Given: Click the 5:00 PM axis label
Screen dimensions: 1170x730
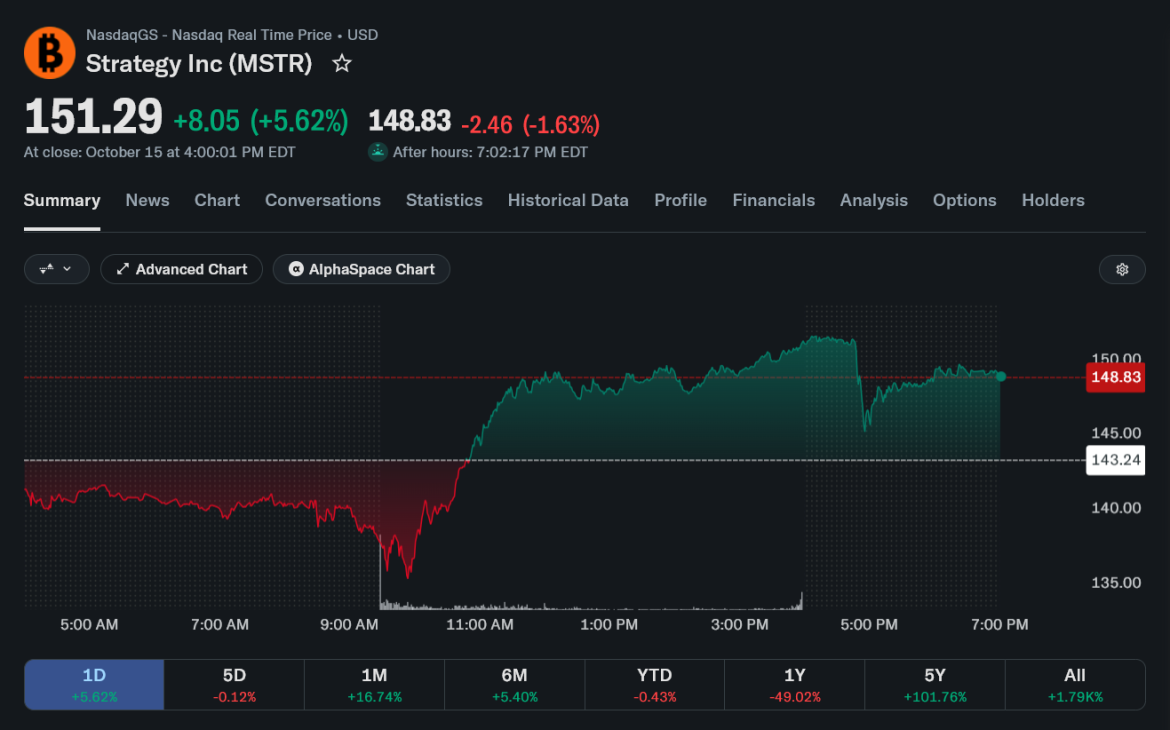Looking at the screenshot, I should point(869,625).
